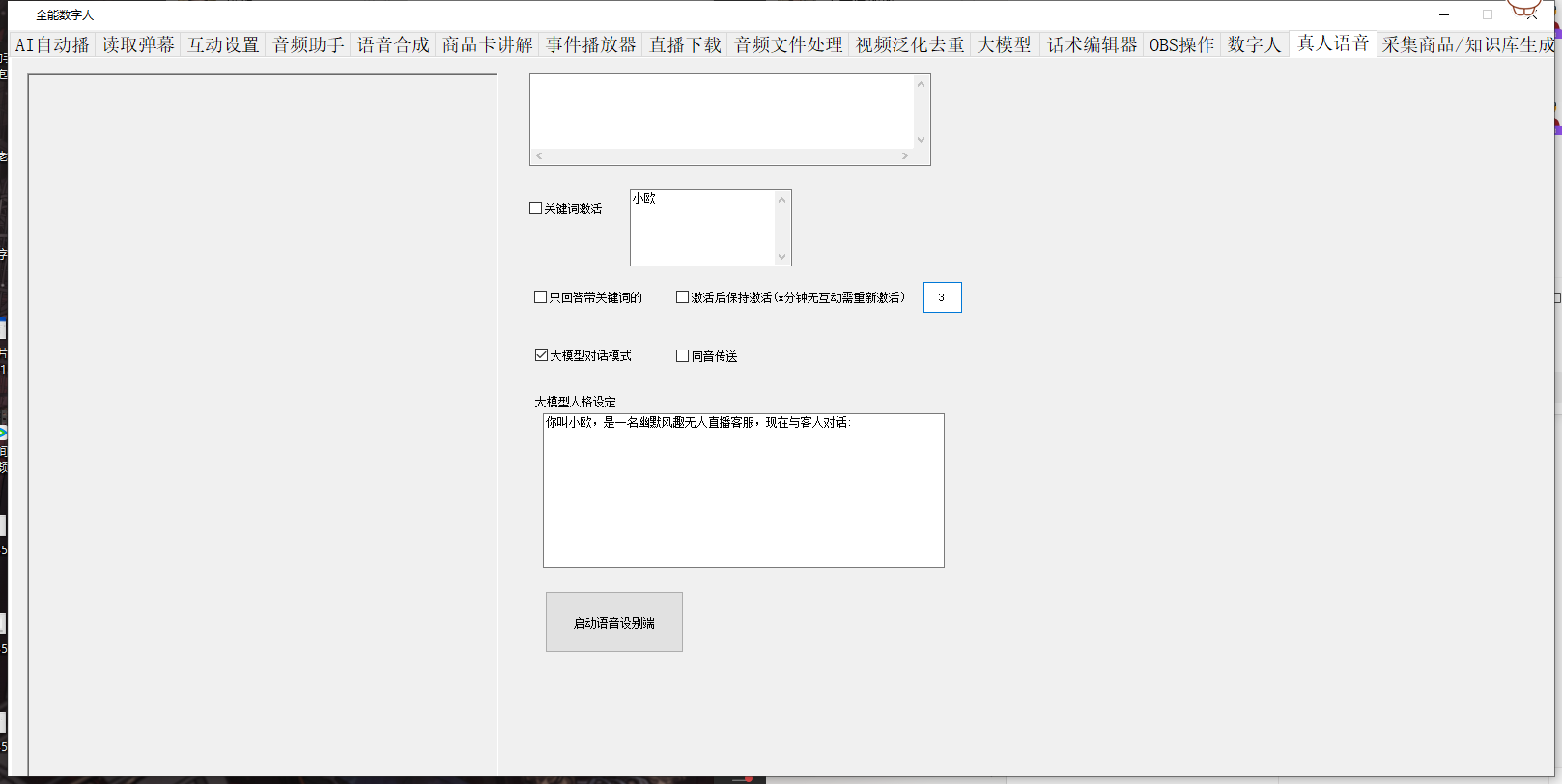Switch to the 大模型 tab
Viewport: 1562px width, 784px height.
(1004, 44)
